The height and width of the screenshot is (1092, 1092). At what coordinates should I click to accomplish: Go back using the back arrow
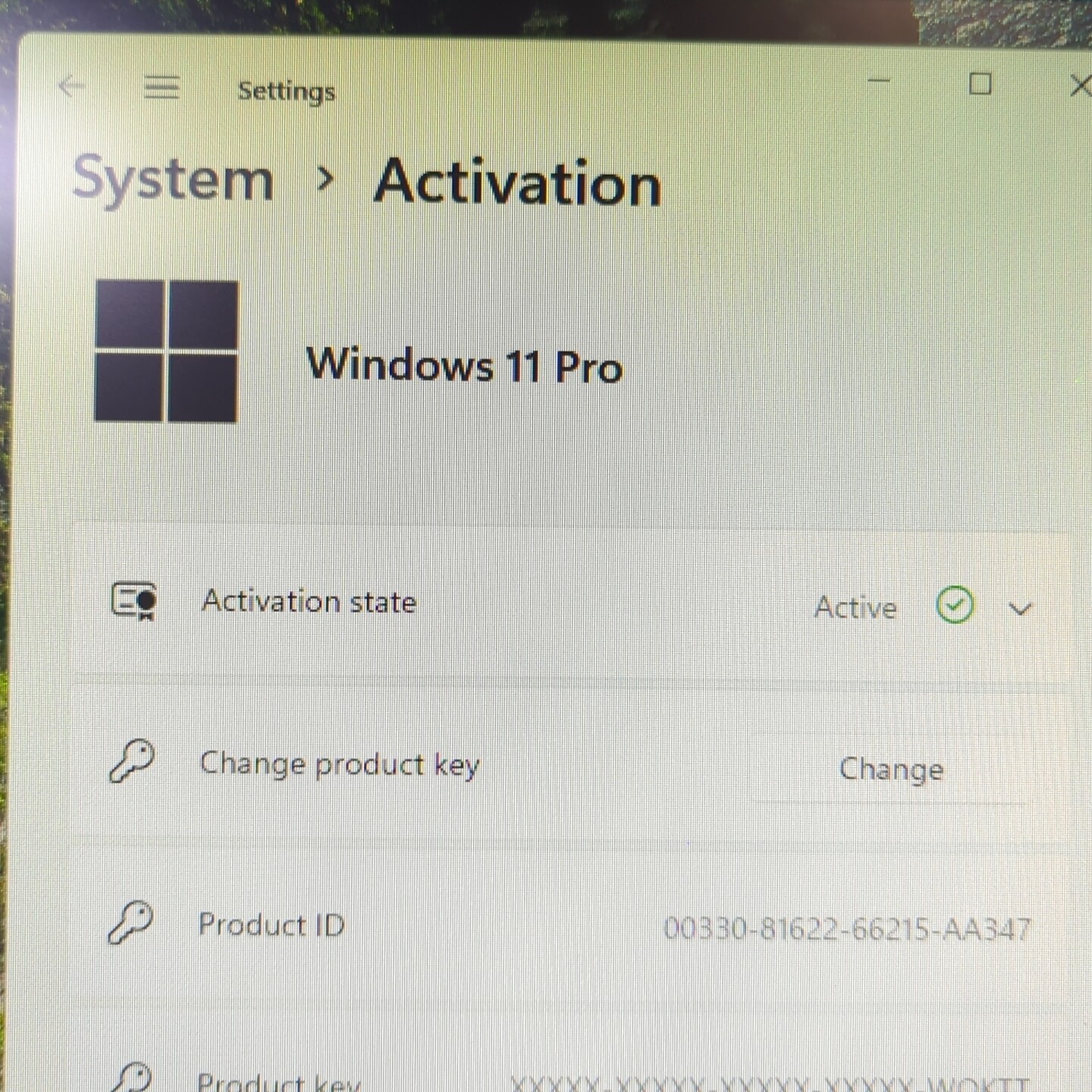click(x=72, y=86)
